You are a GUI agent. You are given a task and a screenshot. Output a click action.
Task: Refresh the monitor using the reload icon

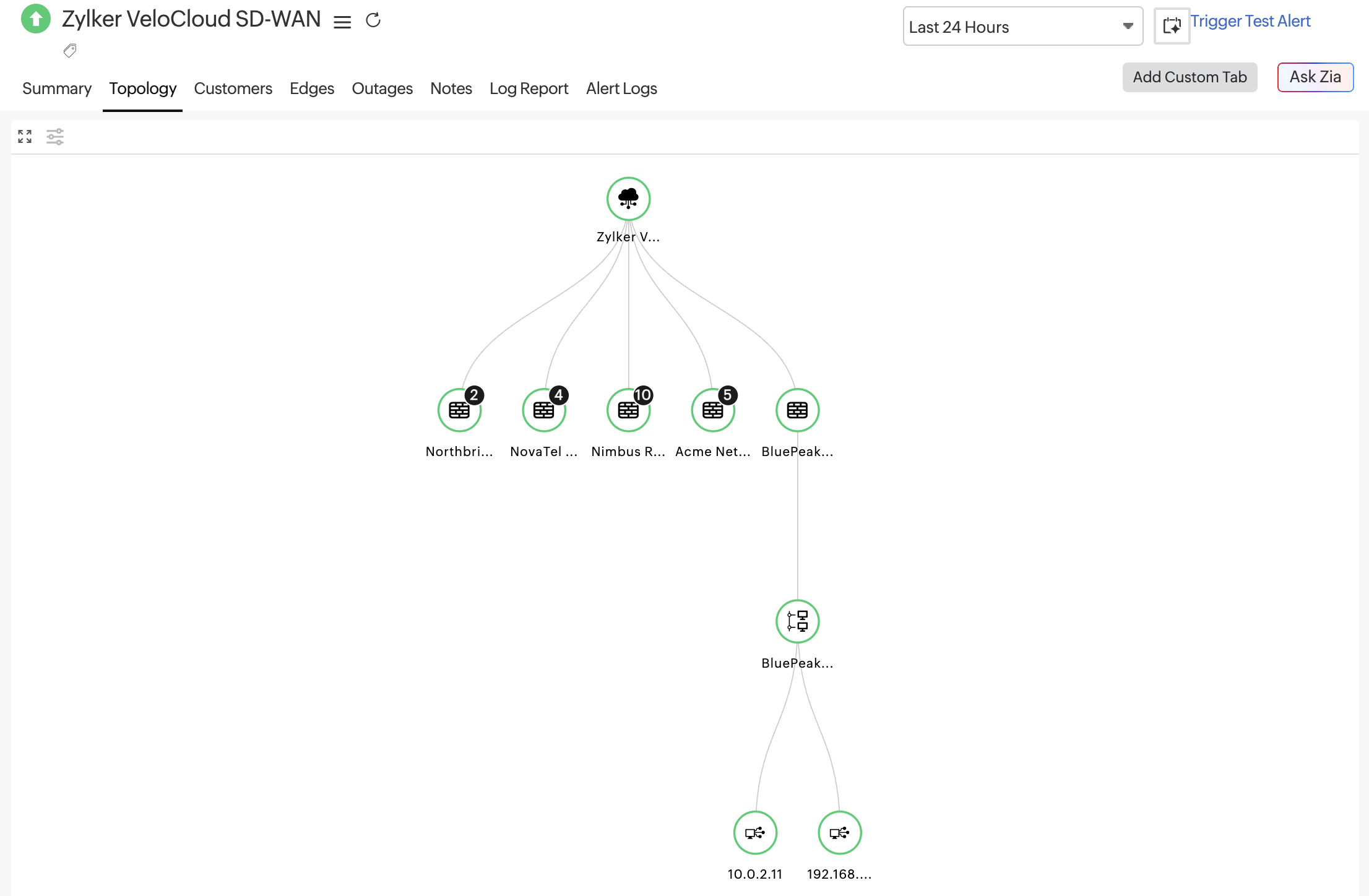pos(373,20)
